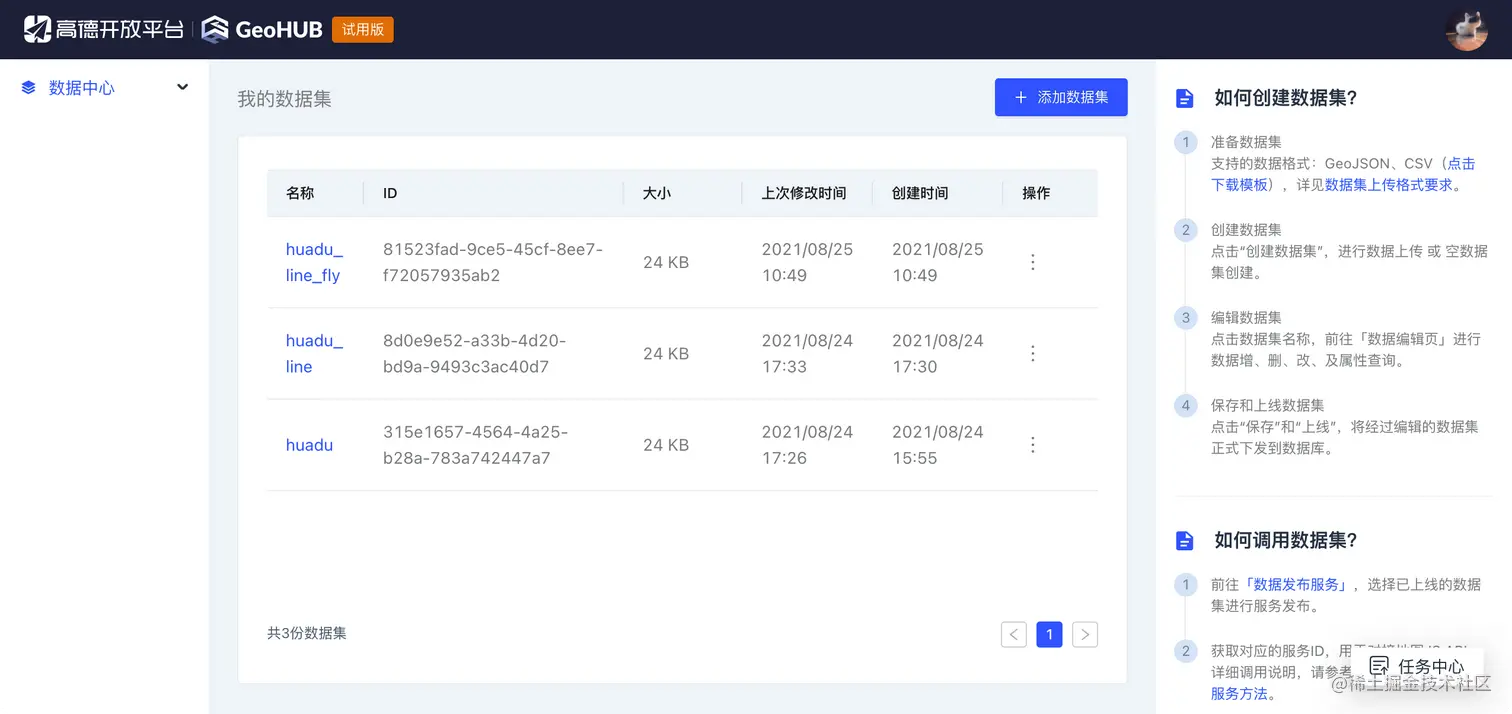Open more actions for huadu row
Viewport: 1512px width, 714px height.
pyautogui.click(x=1033, y=445)
